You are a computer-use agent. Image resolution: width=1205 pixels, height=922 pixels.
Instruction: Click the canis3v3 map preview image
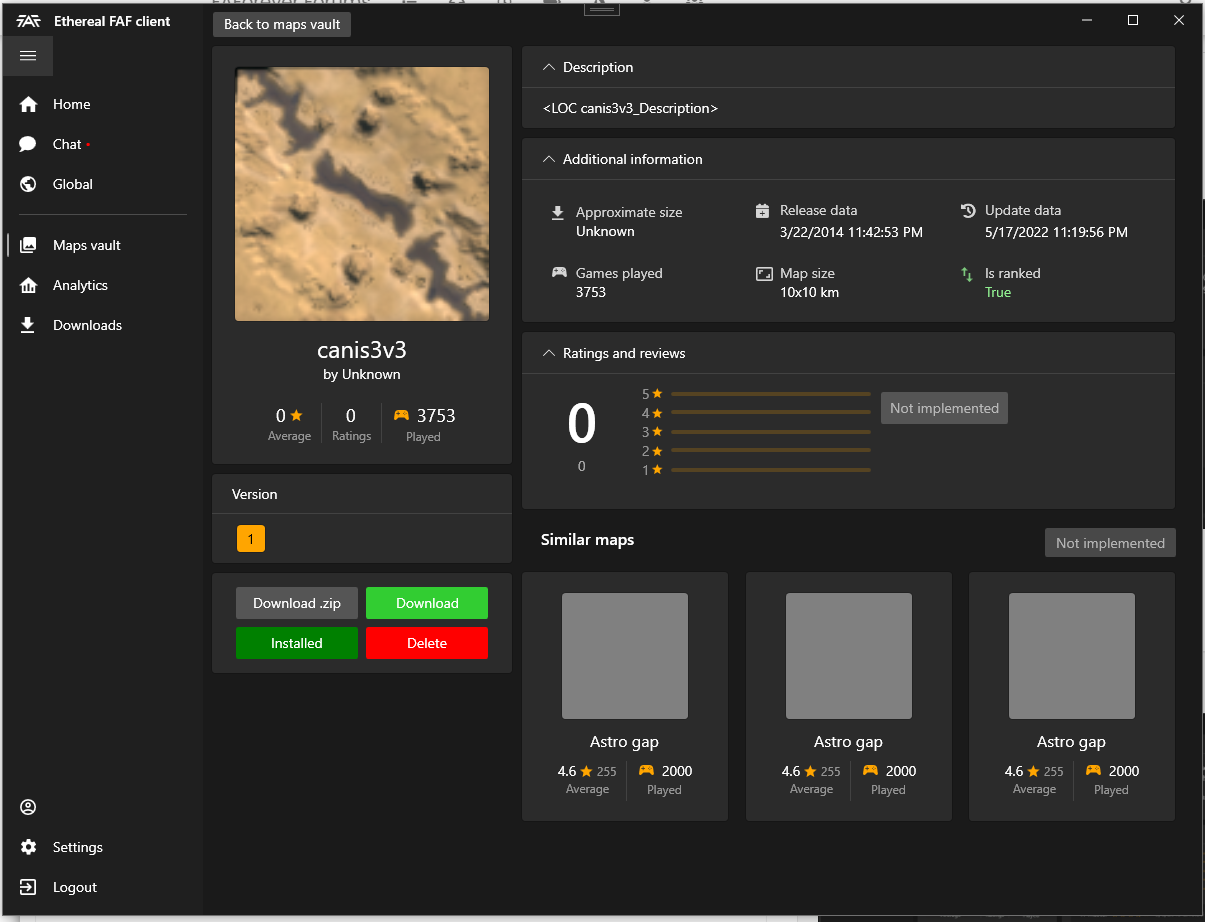pyautogui.click(x=362, y=194)
